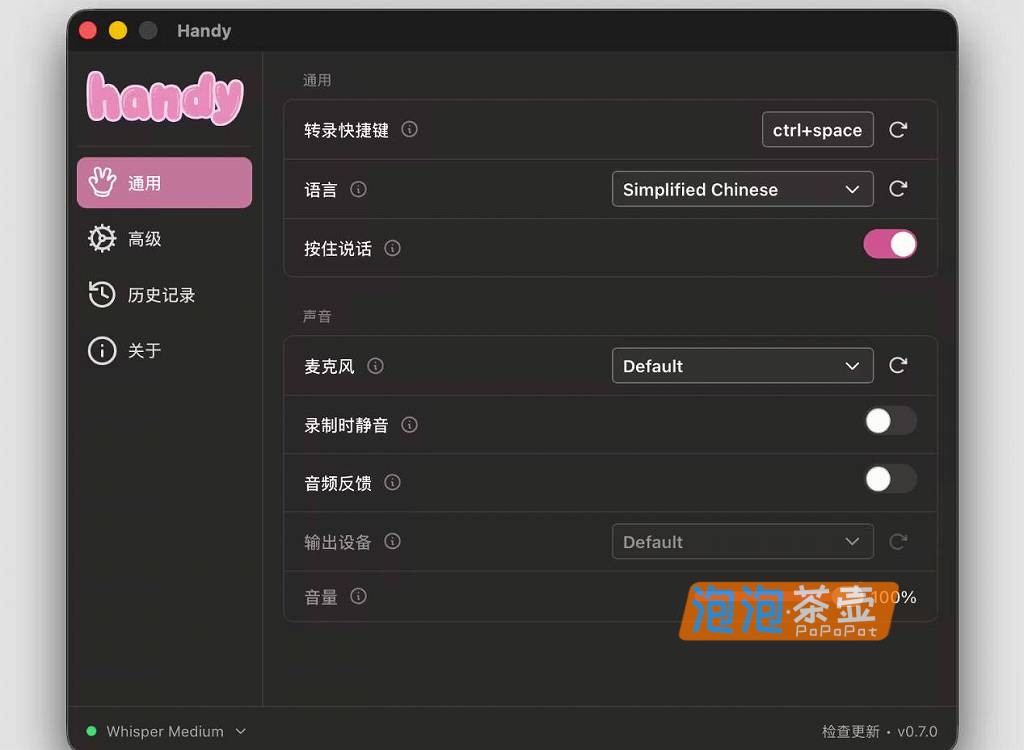Open 历史记录 from the sidebar

(x=163, y=294)
